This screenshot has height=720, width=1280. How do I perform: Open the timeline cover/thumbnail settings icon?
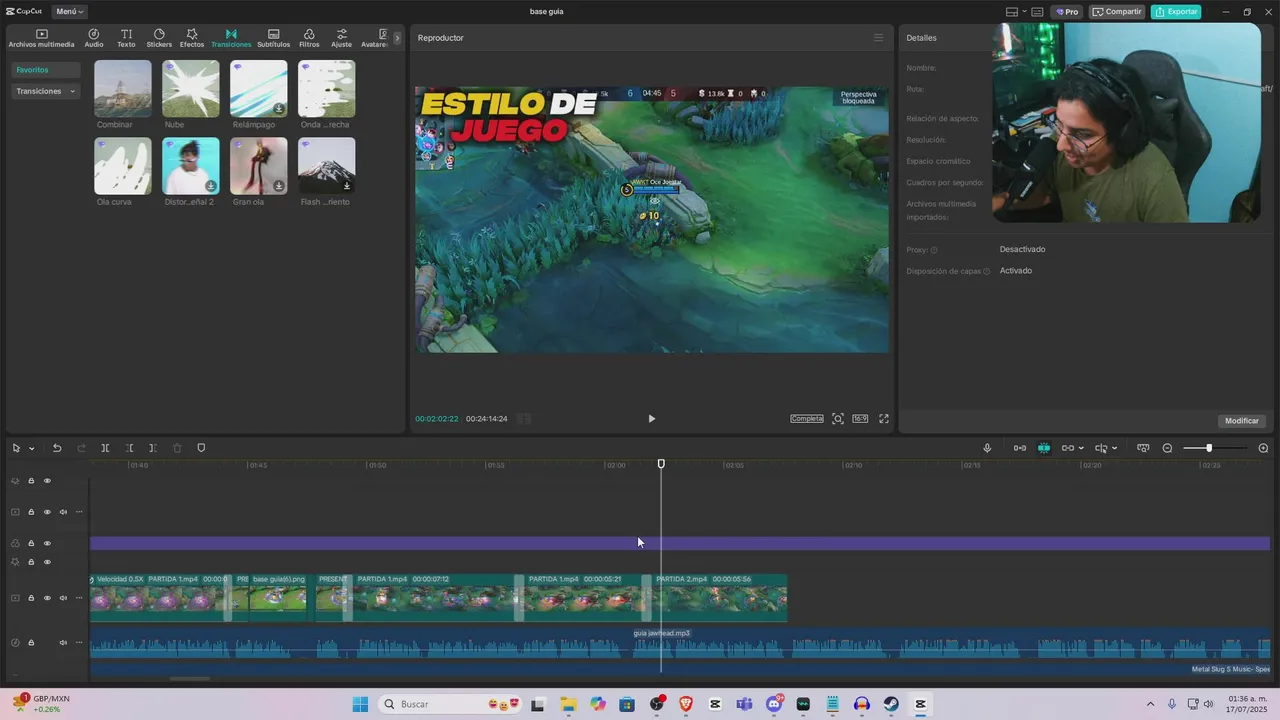pyautogui.click(x=1143, y=448)
